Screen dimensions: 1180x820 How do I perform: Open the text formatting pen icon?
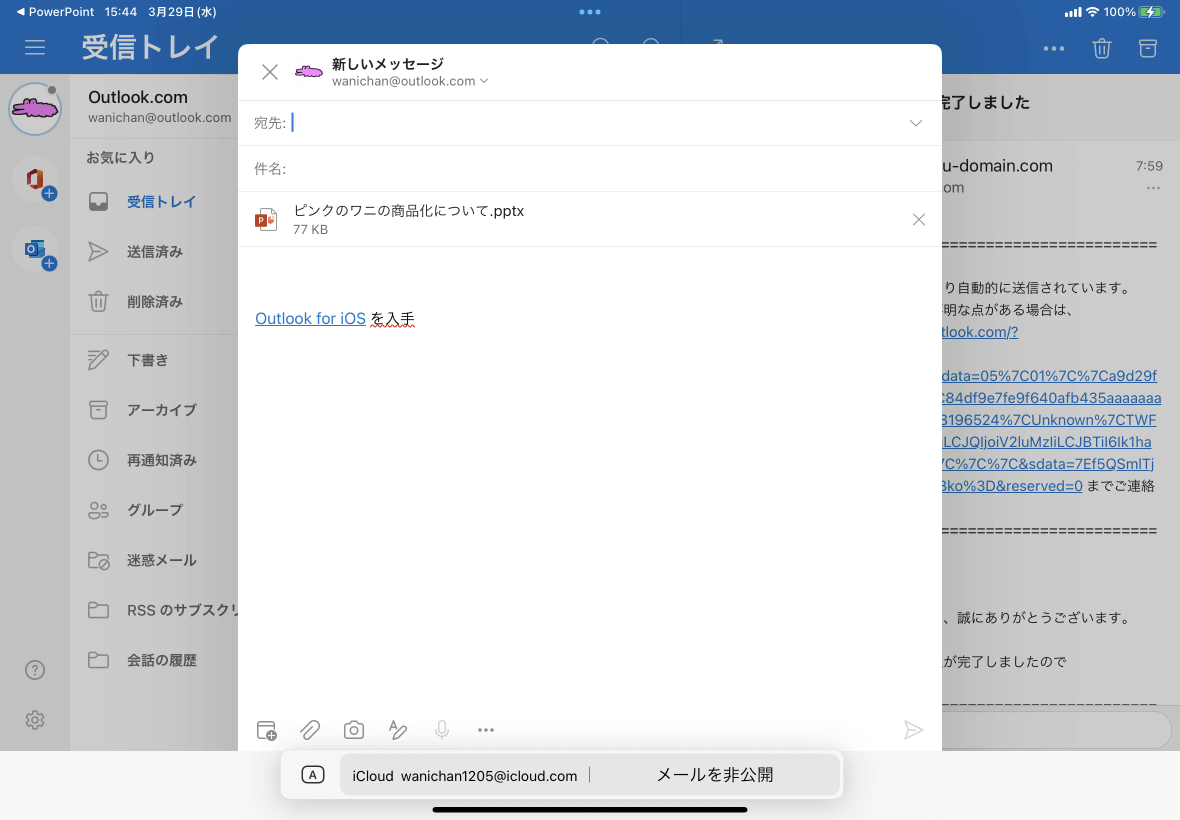(397, 730)
